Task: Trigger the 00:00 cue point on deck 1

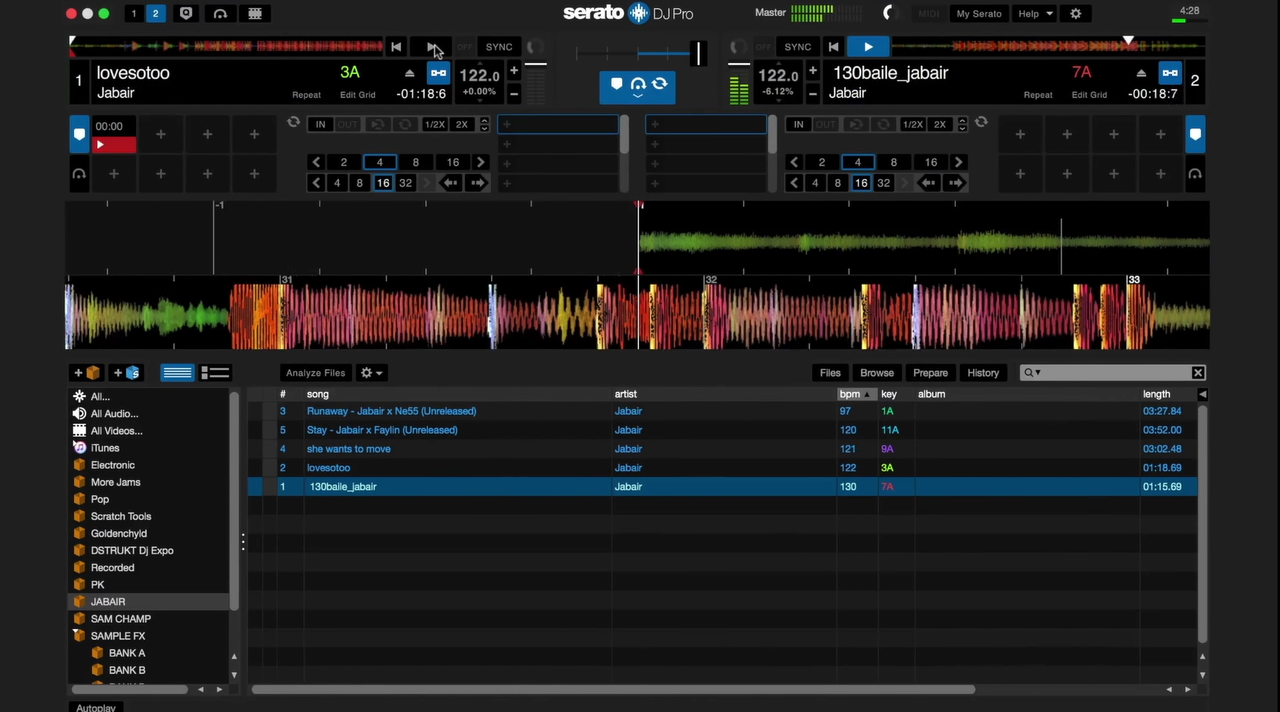Action: [114, 134]
